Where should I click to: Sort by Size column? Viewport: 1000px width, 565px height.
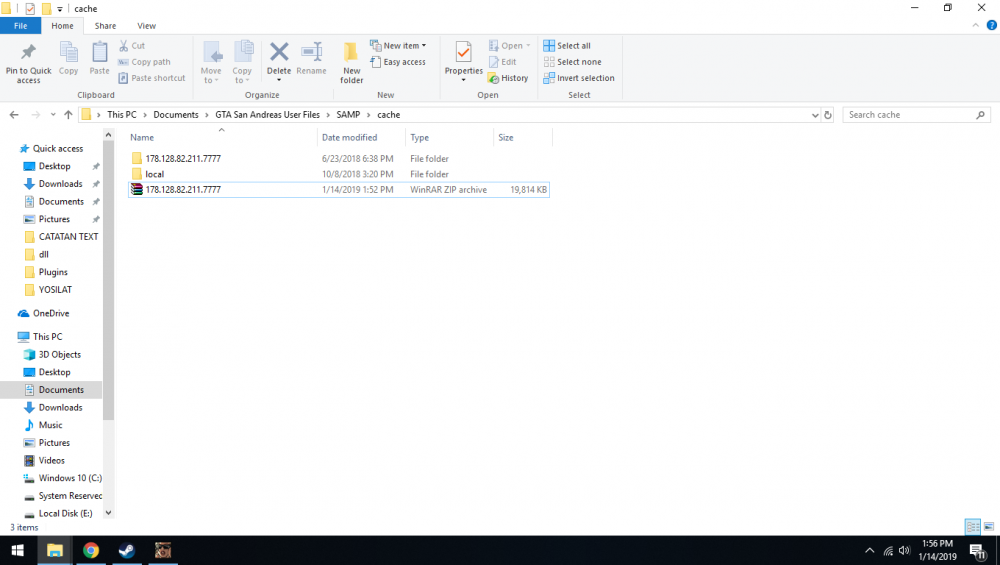(522, 137)
